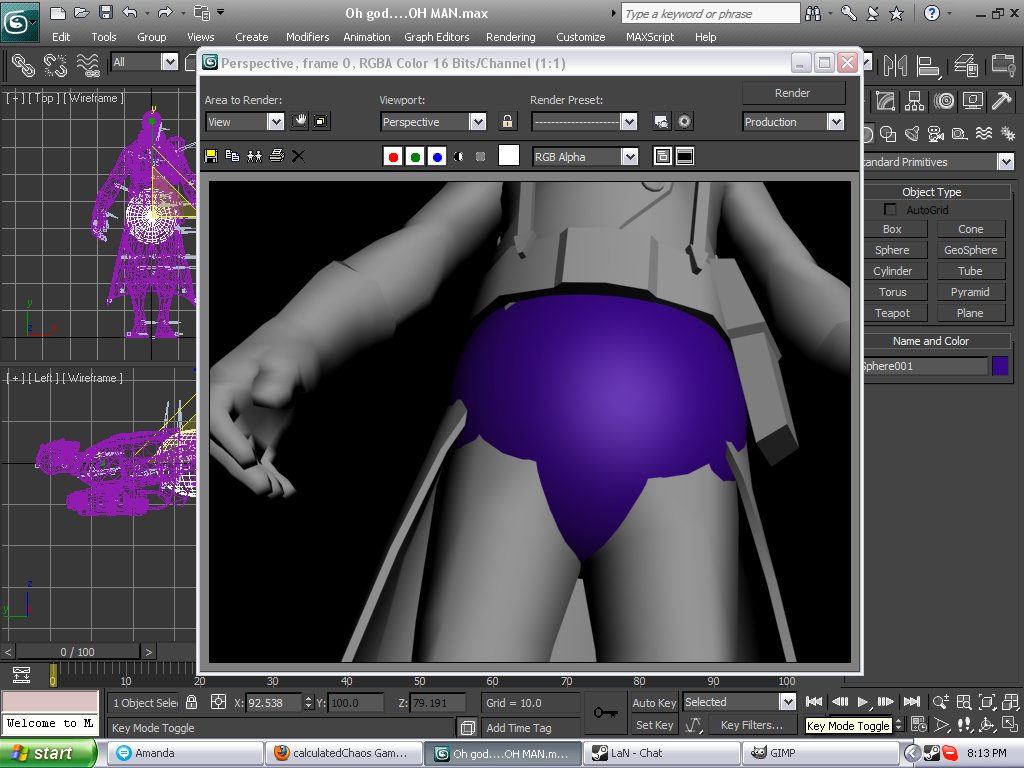
Task: Open Render Setup icon beside the preset
Action: pos(661,122)
